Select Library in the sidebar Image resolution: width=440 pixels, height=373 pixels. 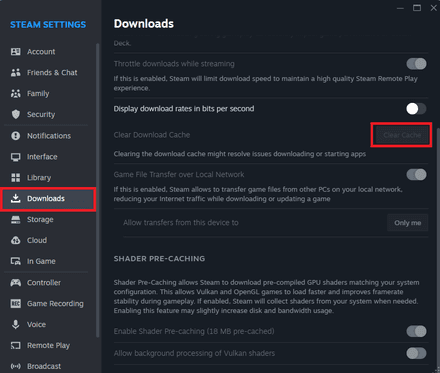[49, 178]
